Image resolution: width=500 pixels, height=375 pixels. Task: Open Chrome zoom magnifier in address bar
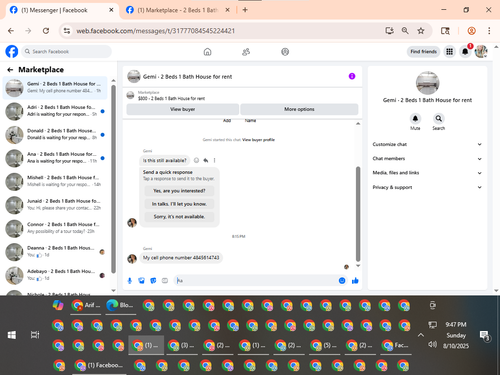click(405, 31)
